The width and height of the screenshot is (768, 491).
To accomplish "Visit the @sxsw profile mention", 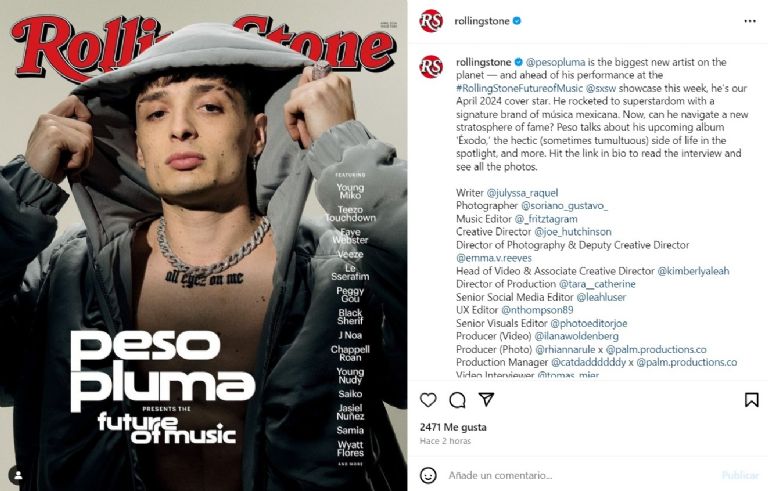I will pyautogui.click(x=601, y=88).
